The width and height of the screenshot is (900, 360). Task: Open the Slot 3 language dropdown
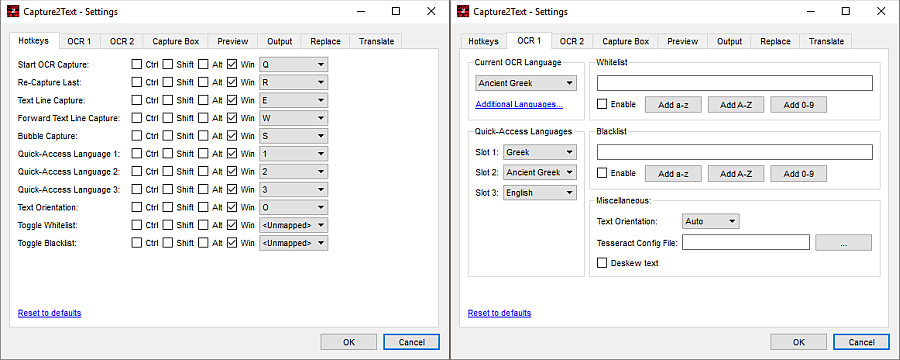click(540, 193)
